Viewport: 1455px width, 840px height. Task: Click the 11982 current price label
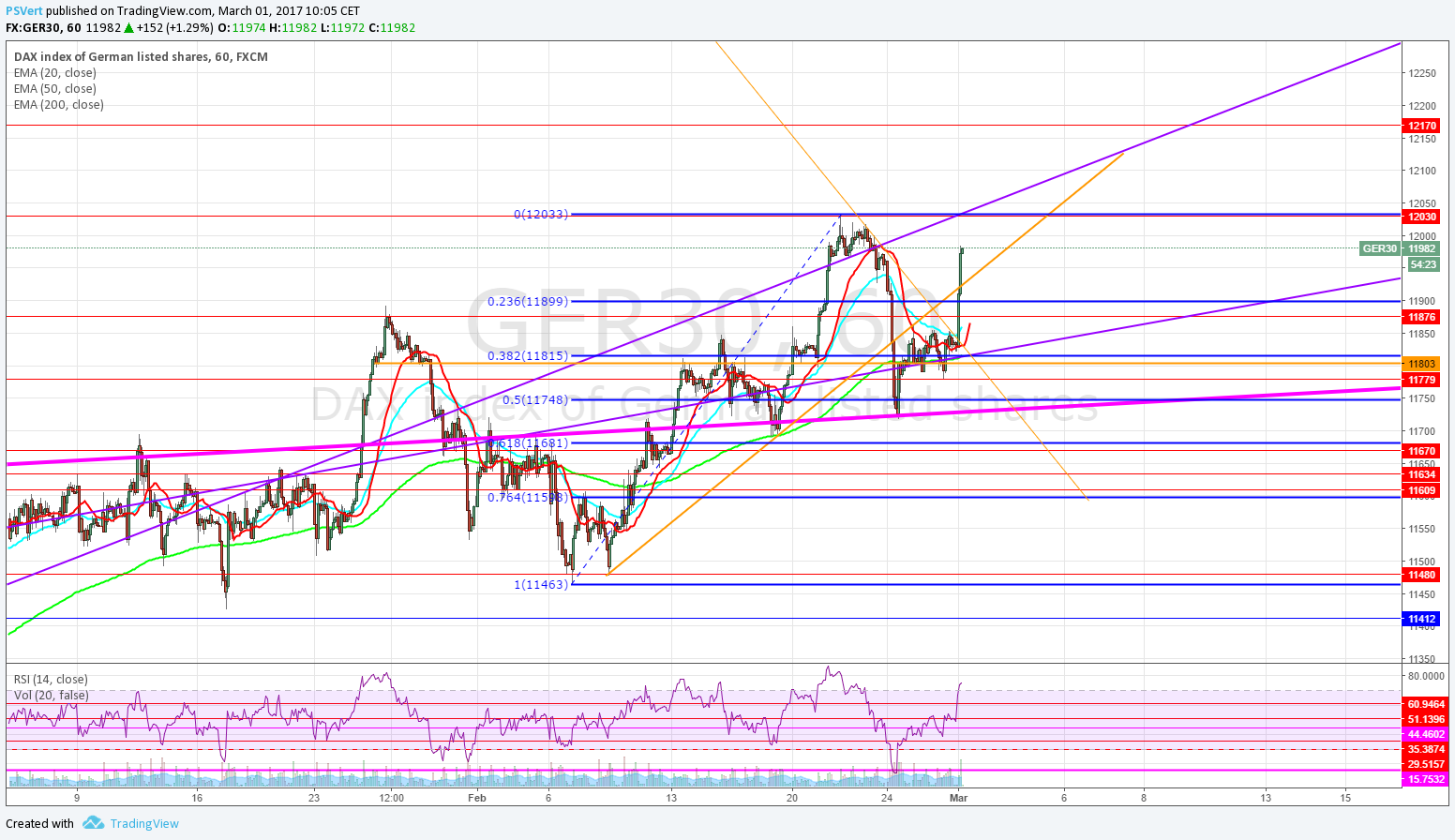pos(1421,248)
